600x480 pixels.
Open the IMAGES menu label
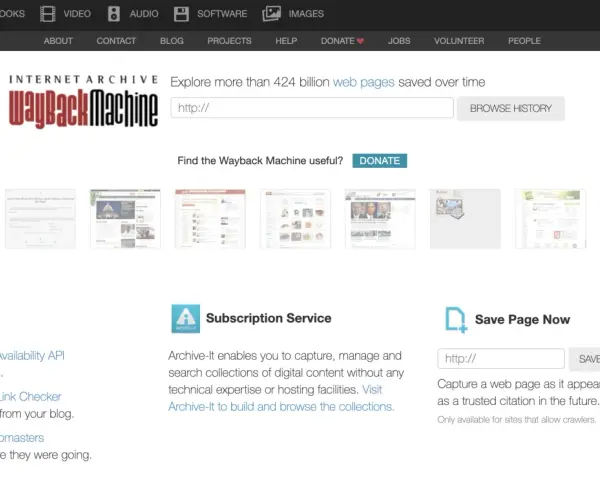[306, 14]
